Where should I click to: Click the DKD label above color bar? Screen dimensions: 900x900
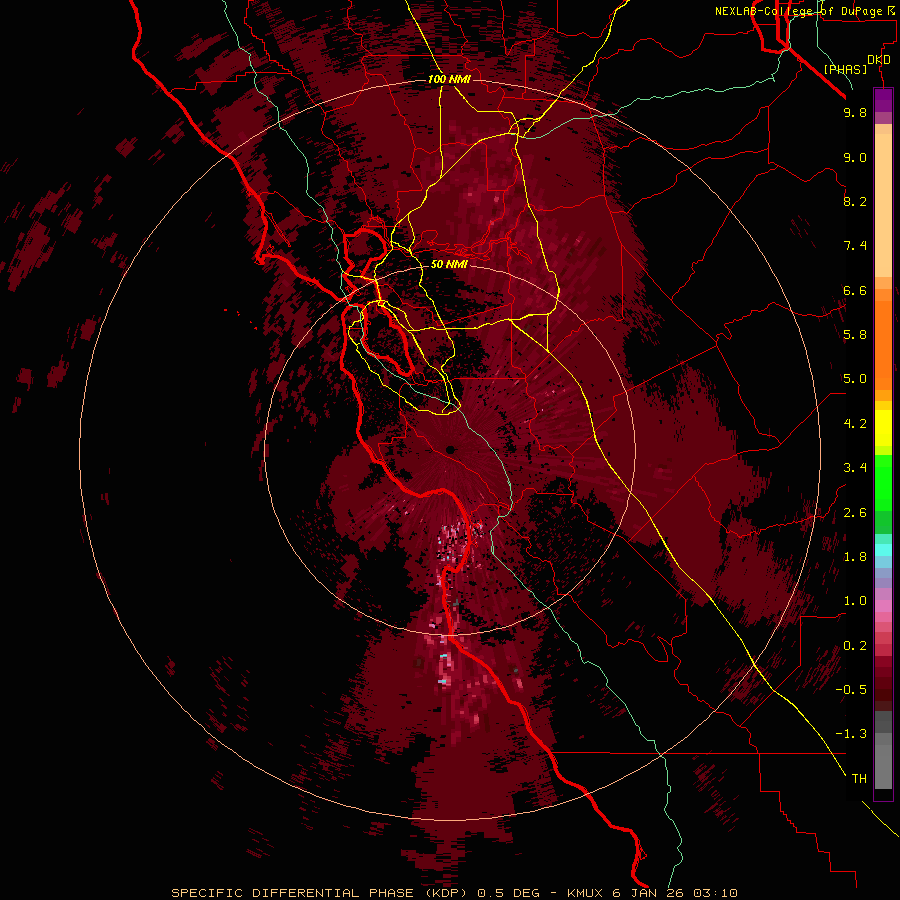coord(878,60)
